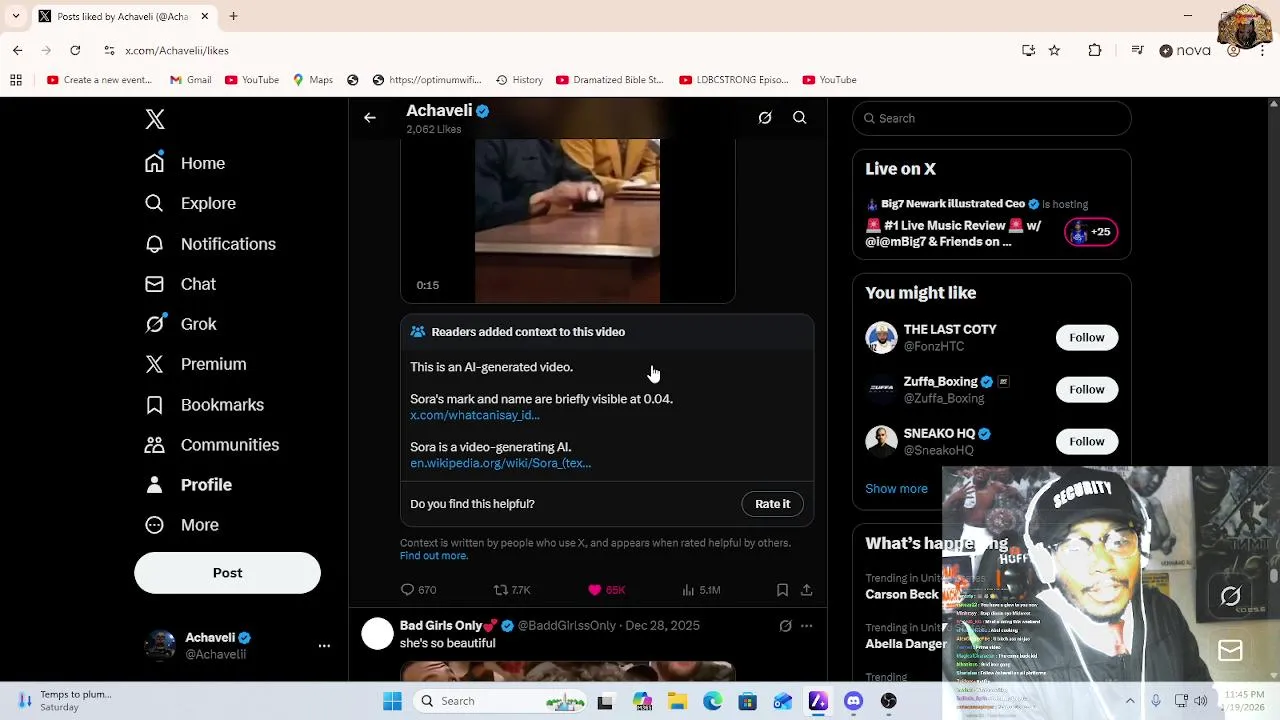This screenshot has height=720, width=1280.
Task: Open Bad Girls Only profile avatar
Action: [x=378, y=633]
